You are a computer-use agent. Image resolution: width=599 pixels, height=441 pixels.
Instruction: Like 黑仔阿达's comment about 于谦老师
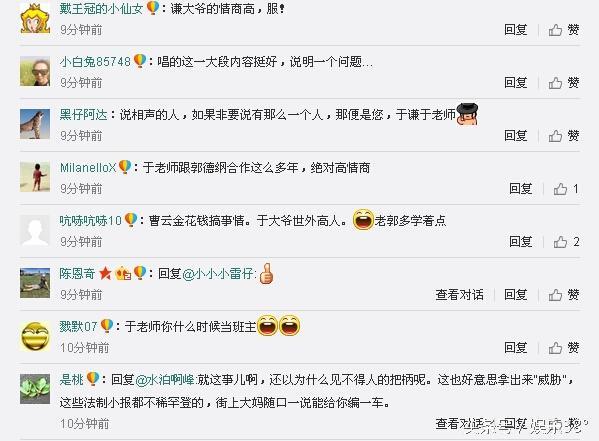(563, 136)
